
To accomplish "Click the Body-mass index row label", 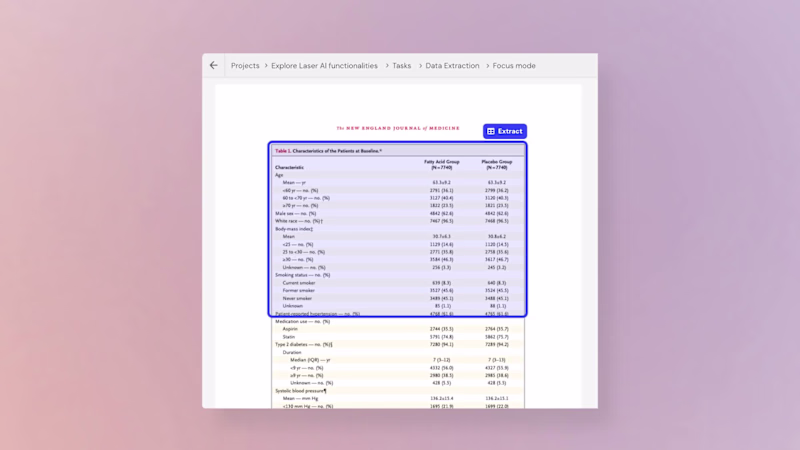I will (294, 229).
